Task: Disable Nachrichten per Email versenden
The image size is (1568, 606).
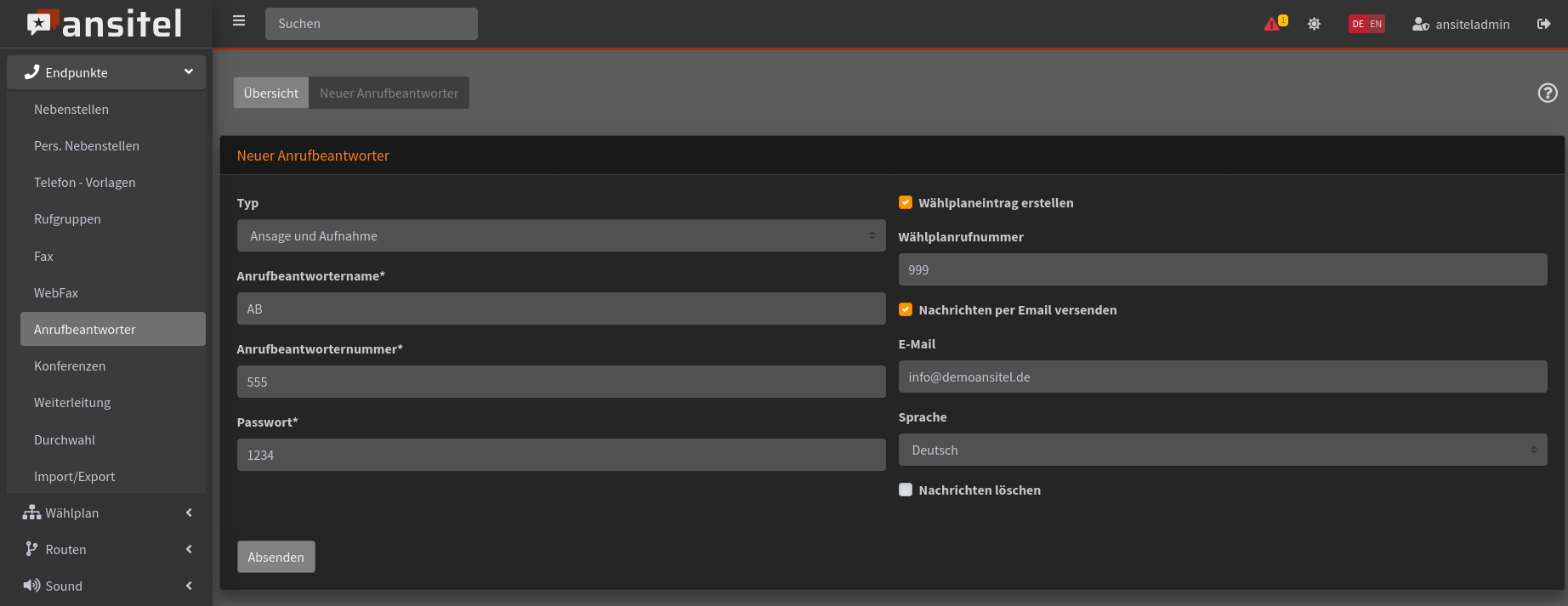Action: pyautogui.click(x=906, y=309)
